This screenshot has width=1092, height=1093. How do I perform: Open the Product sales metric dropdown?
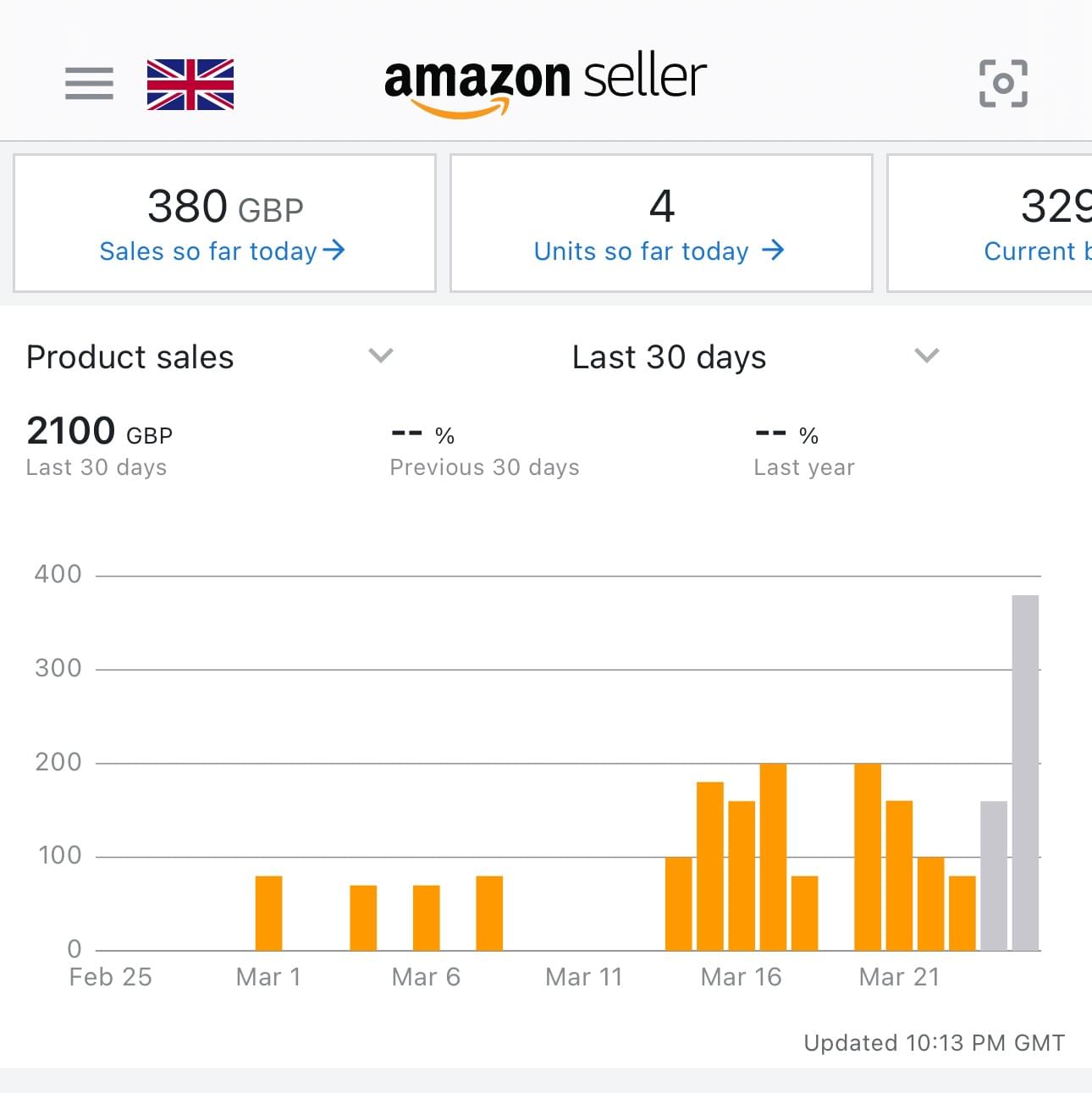pyautogui.click(x=130, y=357)
